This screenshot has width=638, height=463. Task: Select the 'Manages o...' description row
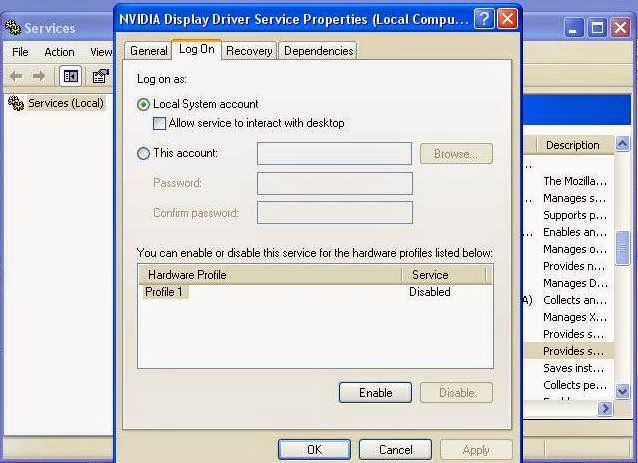click(x=575, y=249)
